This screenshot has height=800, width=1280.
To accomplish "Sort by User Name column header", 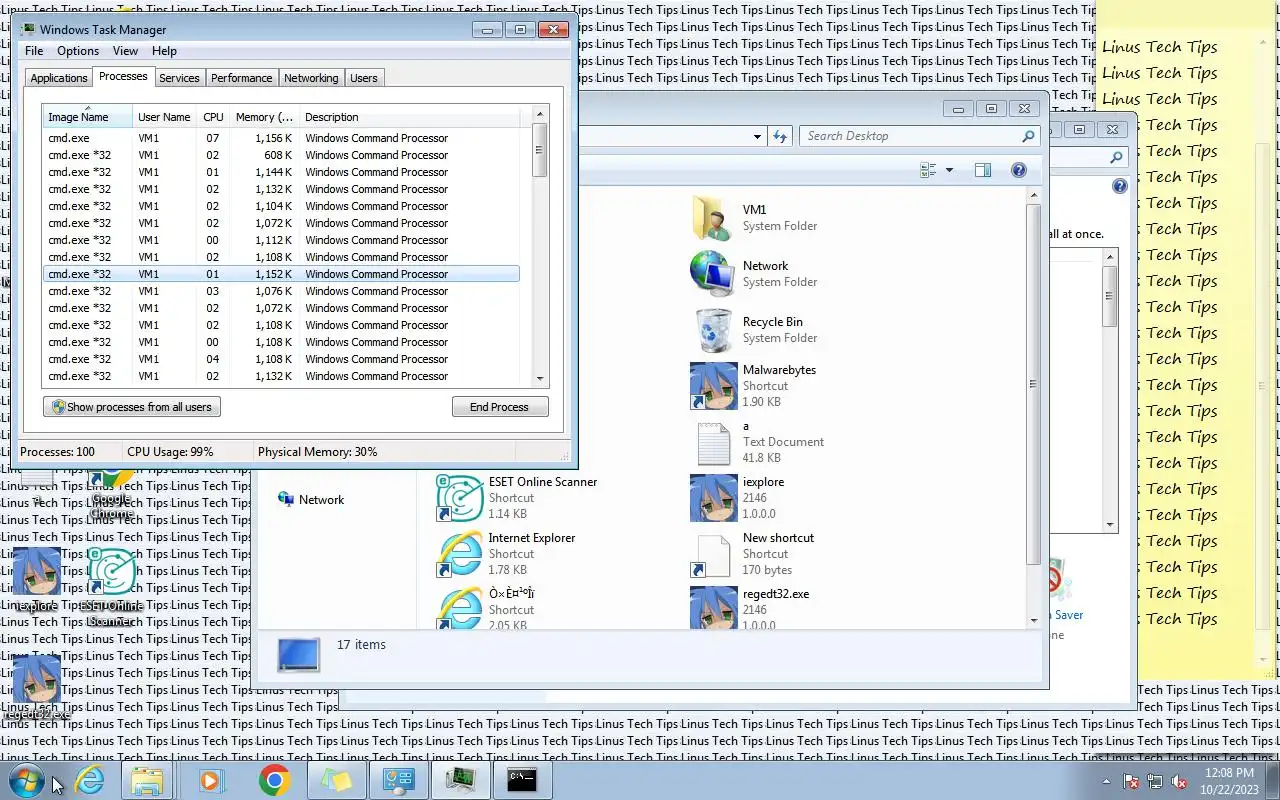I will pyautogui.click(x=164, y=117).
